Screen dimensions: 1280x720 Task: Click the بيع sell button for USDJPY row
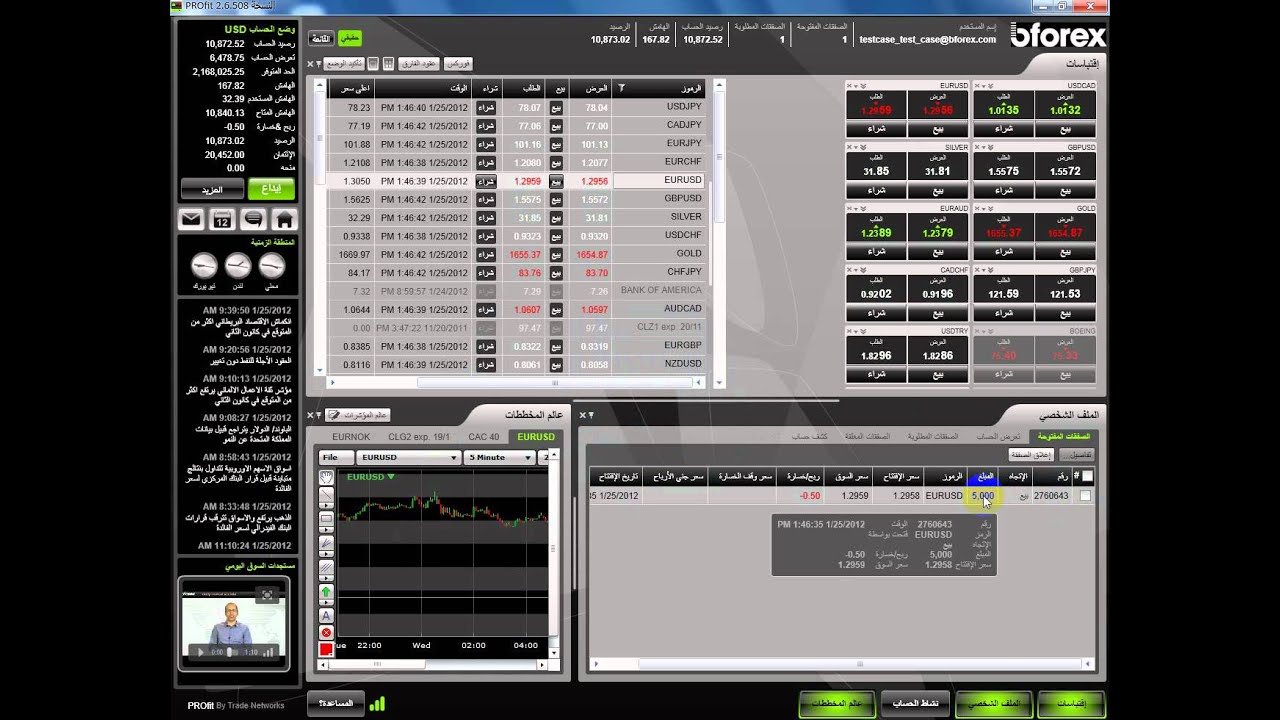[x=556, y=107]
